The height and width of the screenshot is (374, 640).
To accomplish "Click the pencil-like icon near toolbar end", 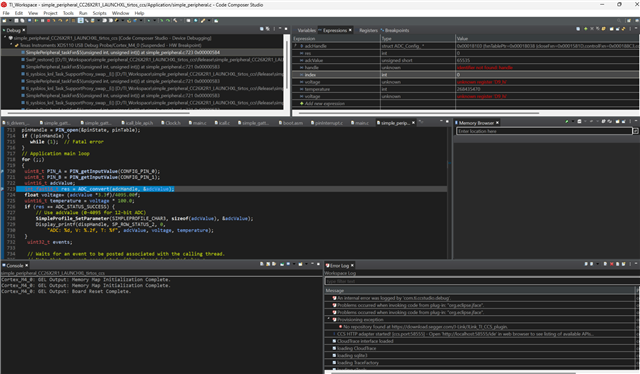I will point(202,20).
